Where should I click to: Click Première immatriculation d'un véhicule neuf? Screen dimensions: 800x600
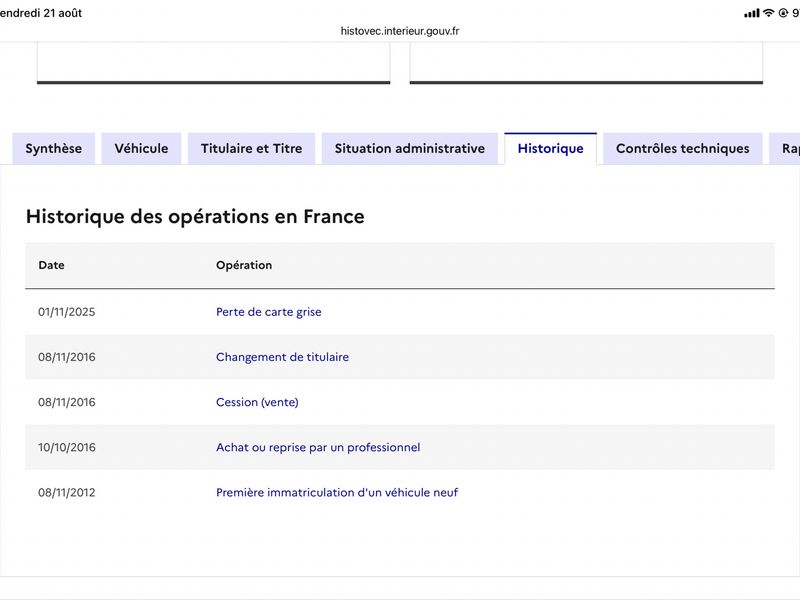337,492
